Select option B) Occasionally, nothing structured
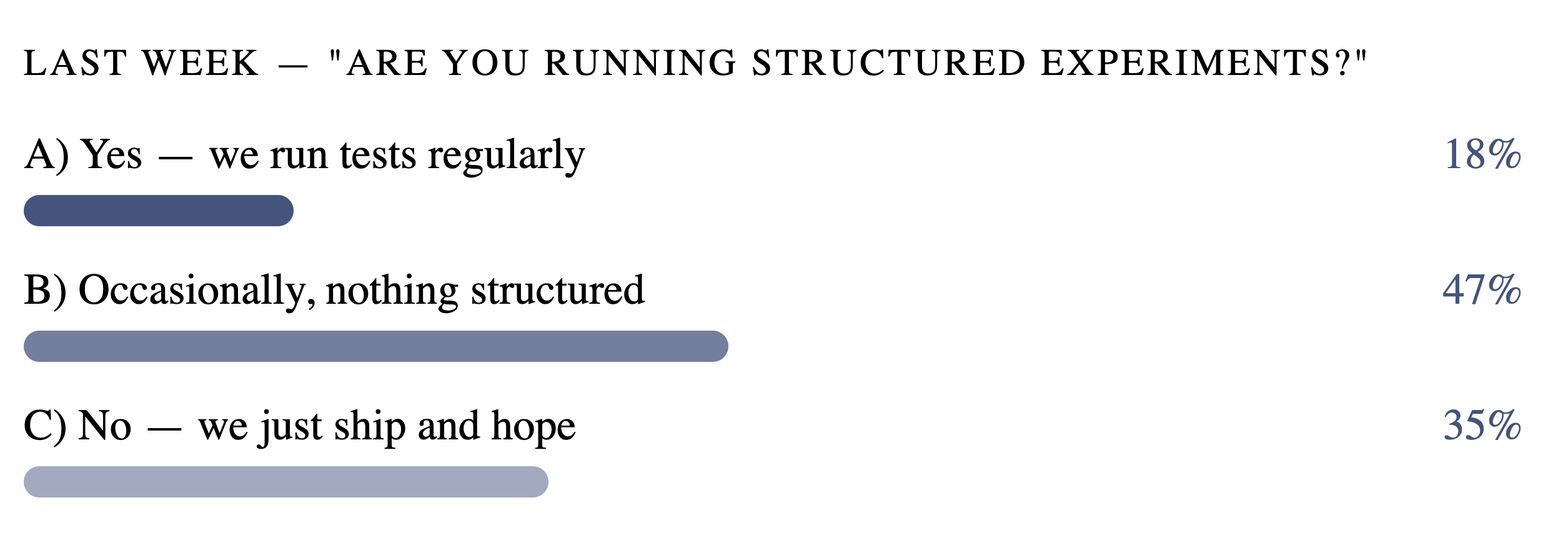This screenshot has width=1568, height=535. pos(334,291)
